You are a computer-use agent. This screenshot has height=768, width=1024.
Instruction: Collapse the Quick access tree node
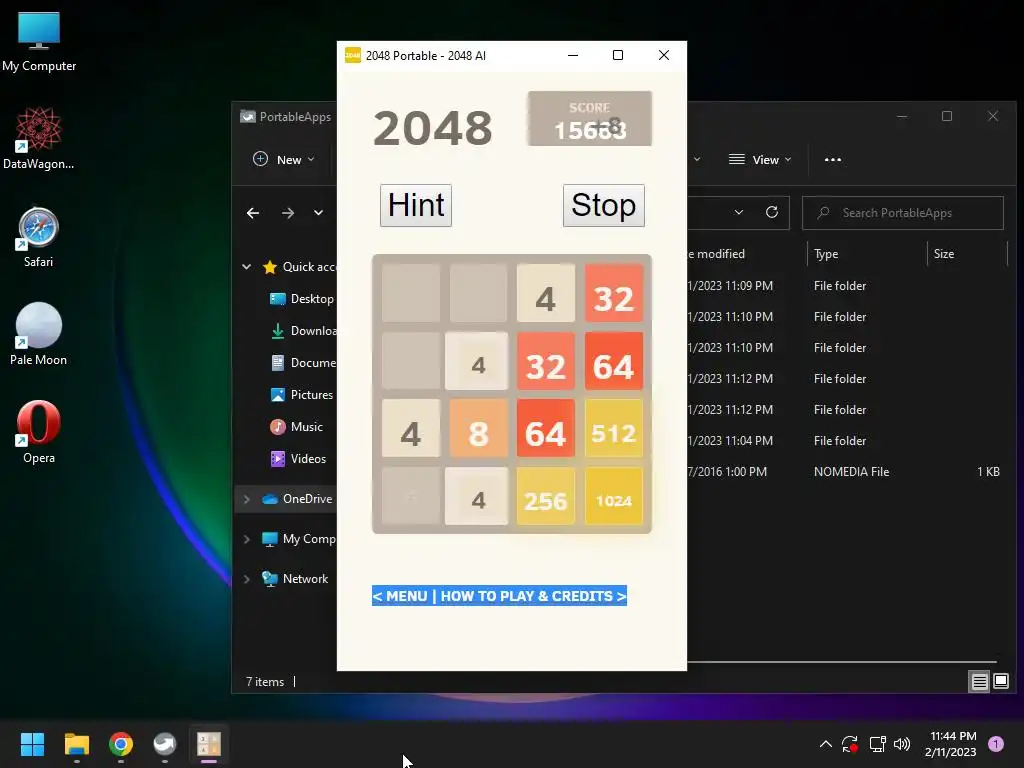tap(247, 266)
